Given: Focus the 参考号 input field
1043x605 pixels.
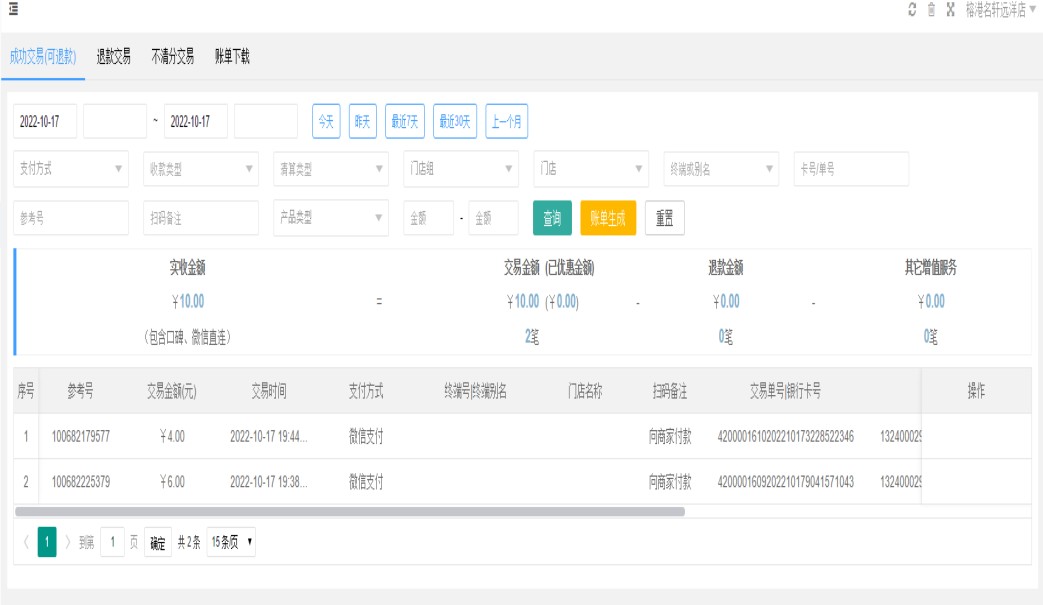Looking at the screenshot, I should [71, 218].
